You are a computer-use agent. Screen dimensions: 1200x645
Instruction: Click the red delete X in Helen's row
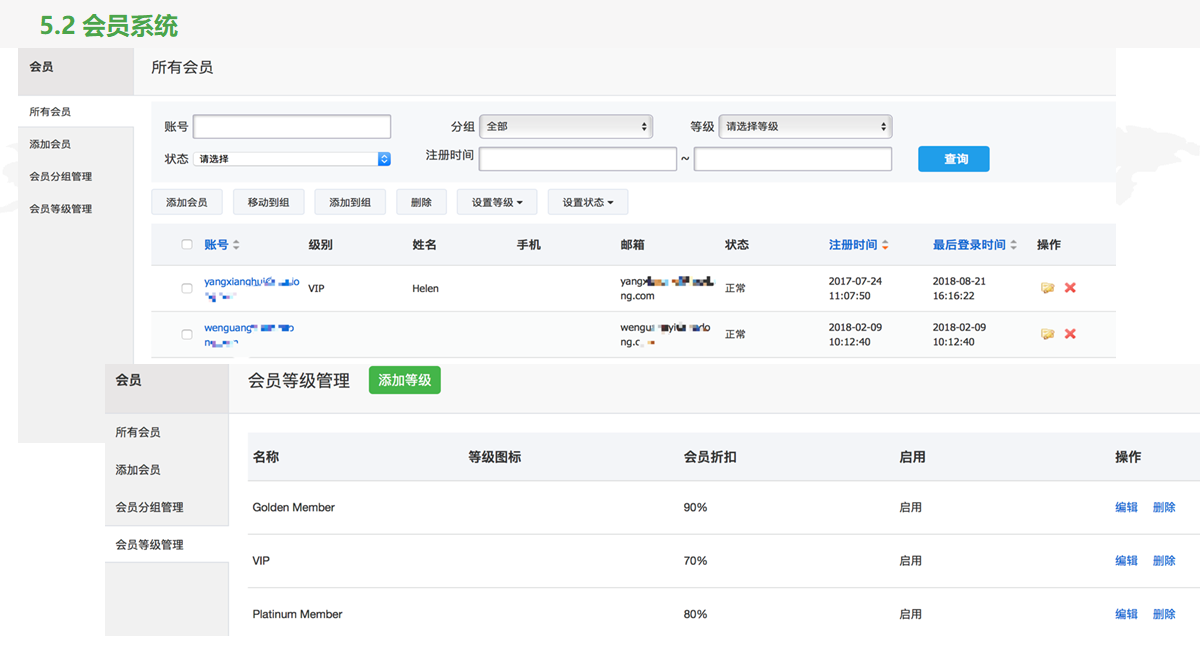coord(1070,288)
